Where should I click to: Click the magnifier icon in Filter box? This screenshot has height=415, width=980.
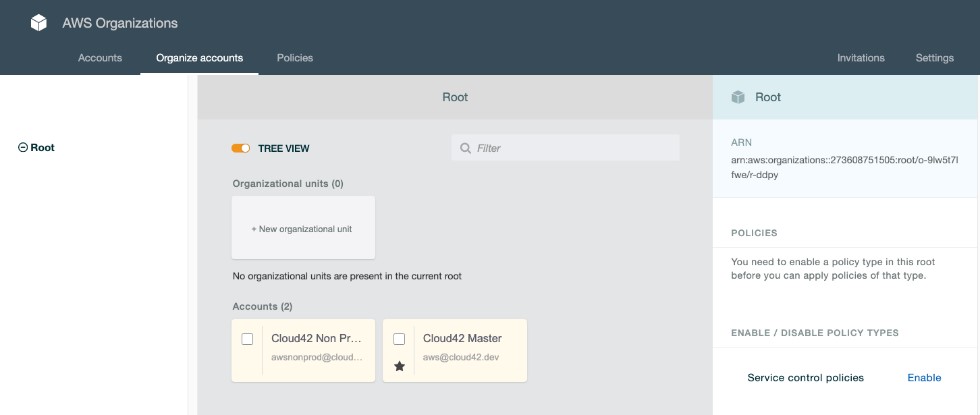465,148
